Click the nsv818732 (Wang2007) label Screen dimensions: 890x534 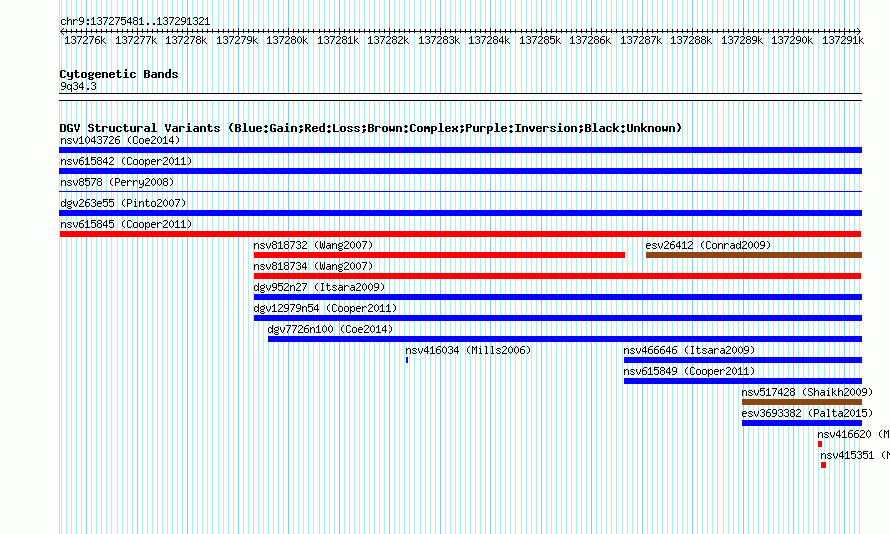313,245
